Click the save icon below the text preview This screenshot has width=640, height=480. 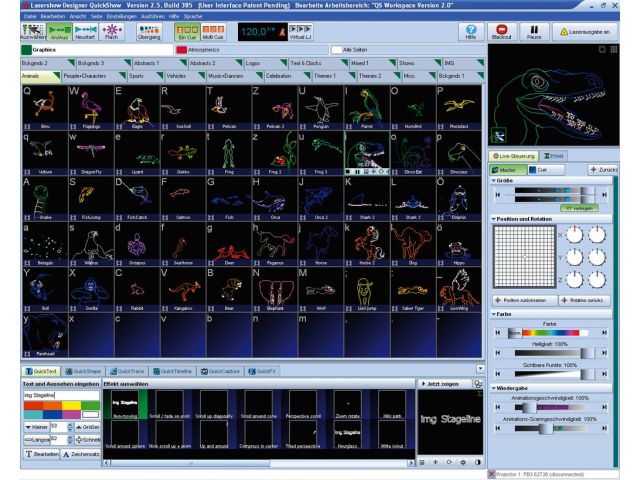[x=422, y=462]
